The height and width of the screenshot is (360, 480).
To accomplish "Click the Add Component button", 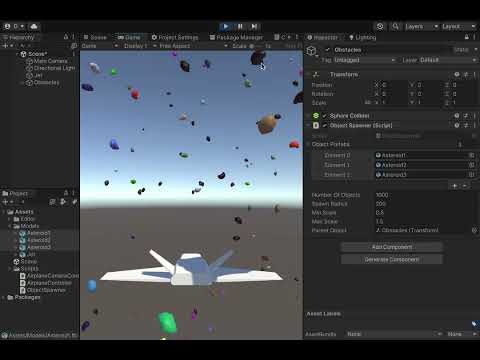I will point(392,247).
